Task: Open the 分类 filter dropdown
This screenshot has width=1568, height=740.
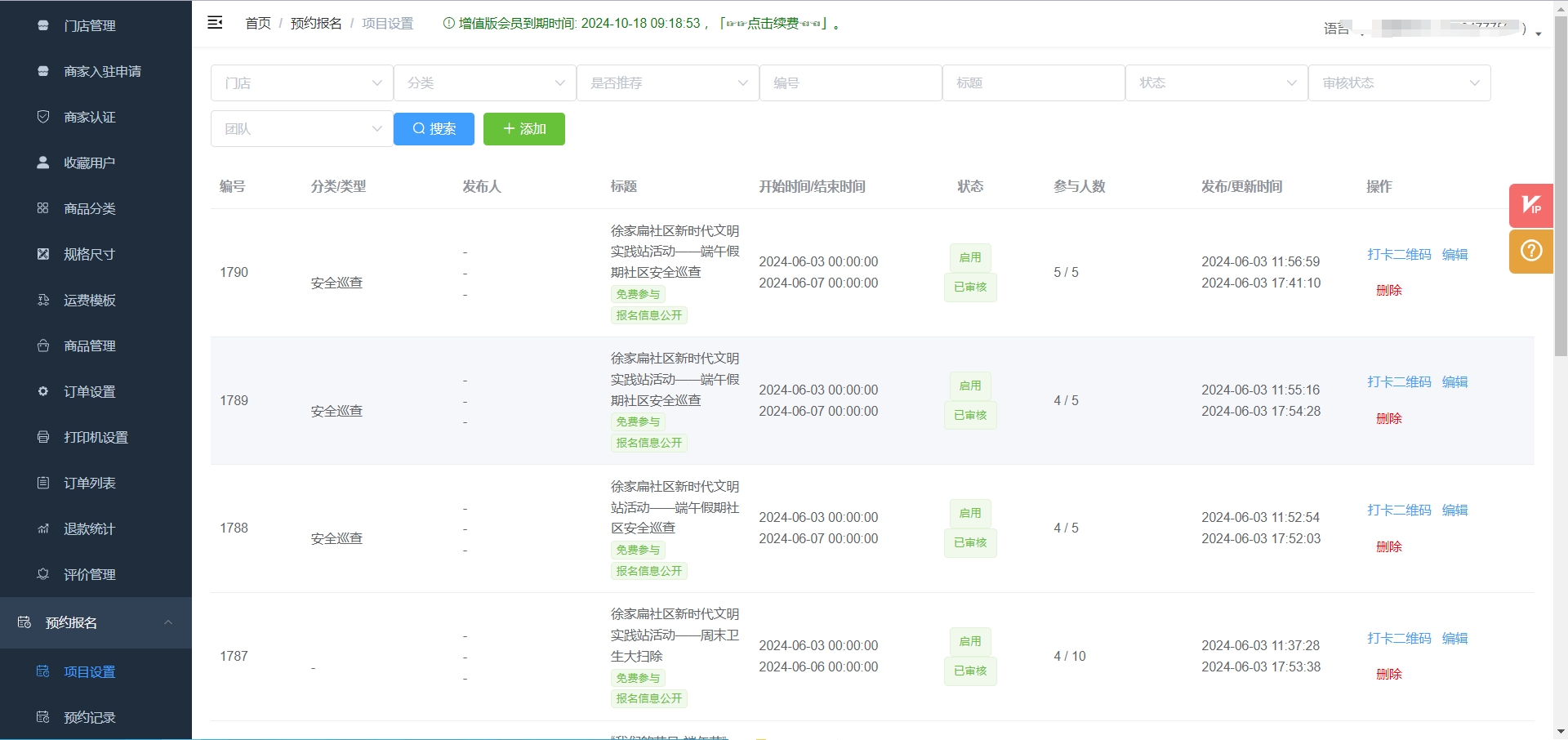Action: pyautogui.click(x=485, y=82)
